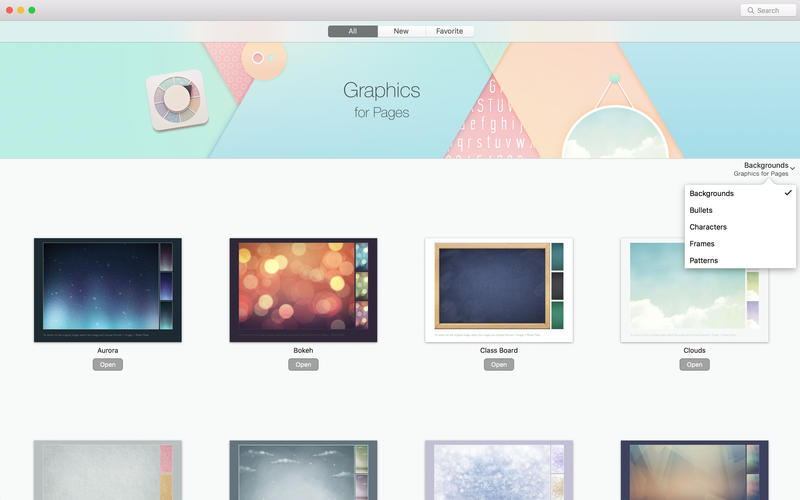This screenshot has width=800, height=500.
Task: Focus the Search field
Action: [768, 10]
